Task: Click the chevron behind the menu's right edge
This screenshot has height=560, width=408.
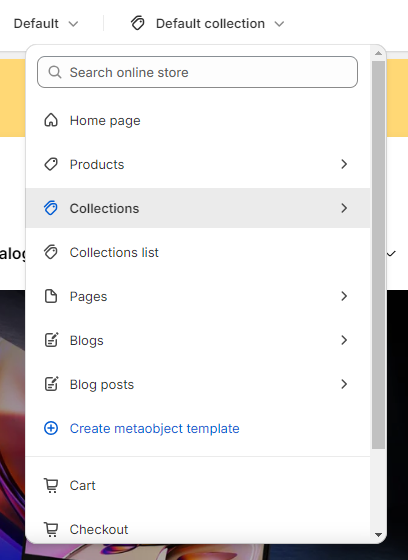Action: coord(392,254)
